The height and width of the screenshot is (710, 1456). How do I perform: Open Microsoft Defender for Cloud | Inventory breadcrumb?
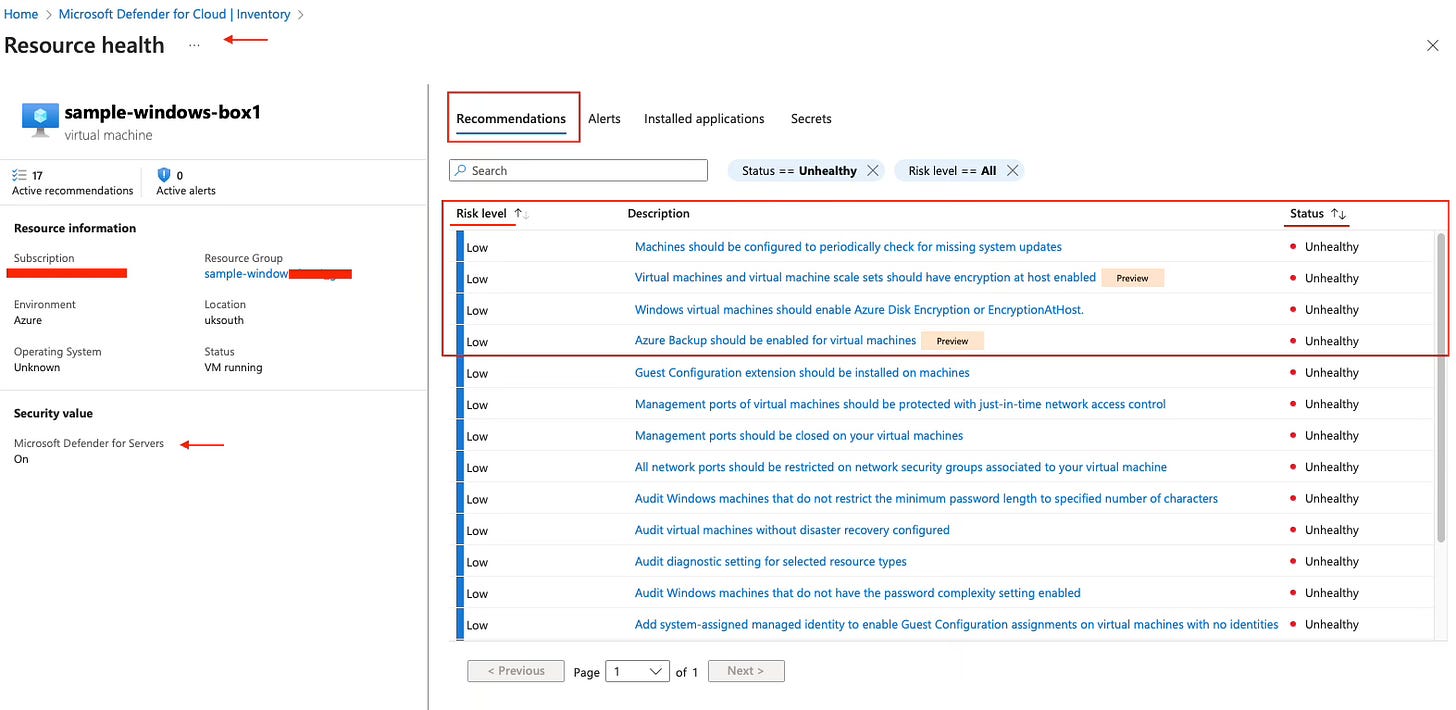pos(175,14)
